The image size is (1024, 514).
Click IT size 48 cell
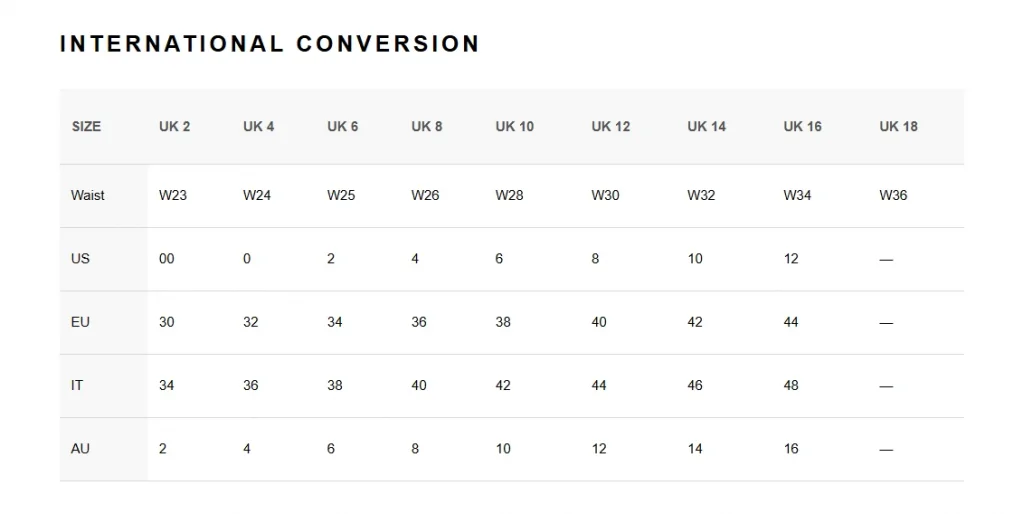point(791,385)
